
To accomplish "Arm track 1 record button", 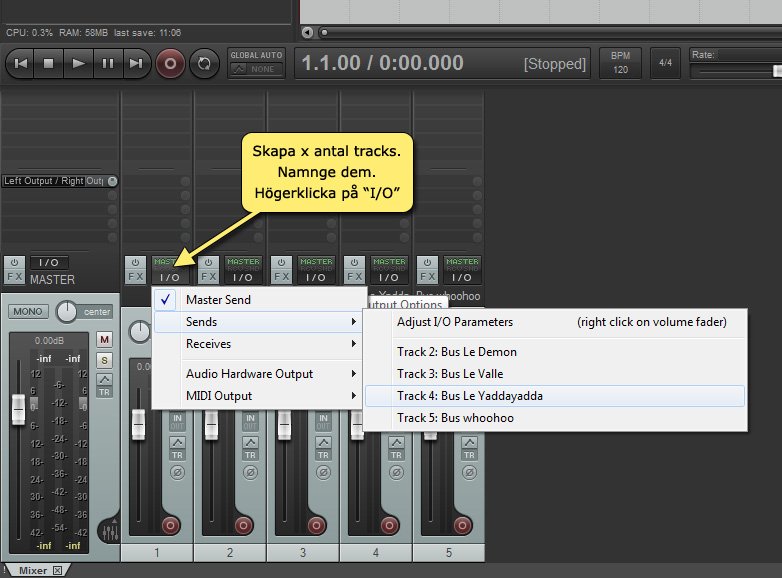I will coord(170,525).
